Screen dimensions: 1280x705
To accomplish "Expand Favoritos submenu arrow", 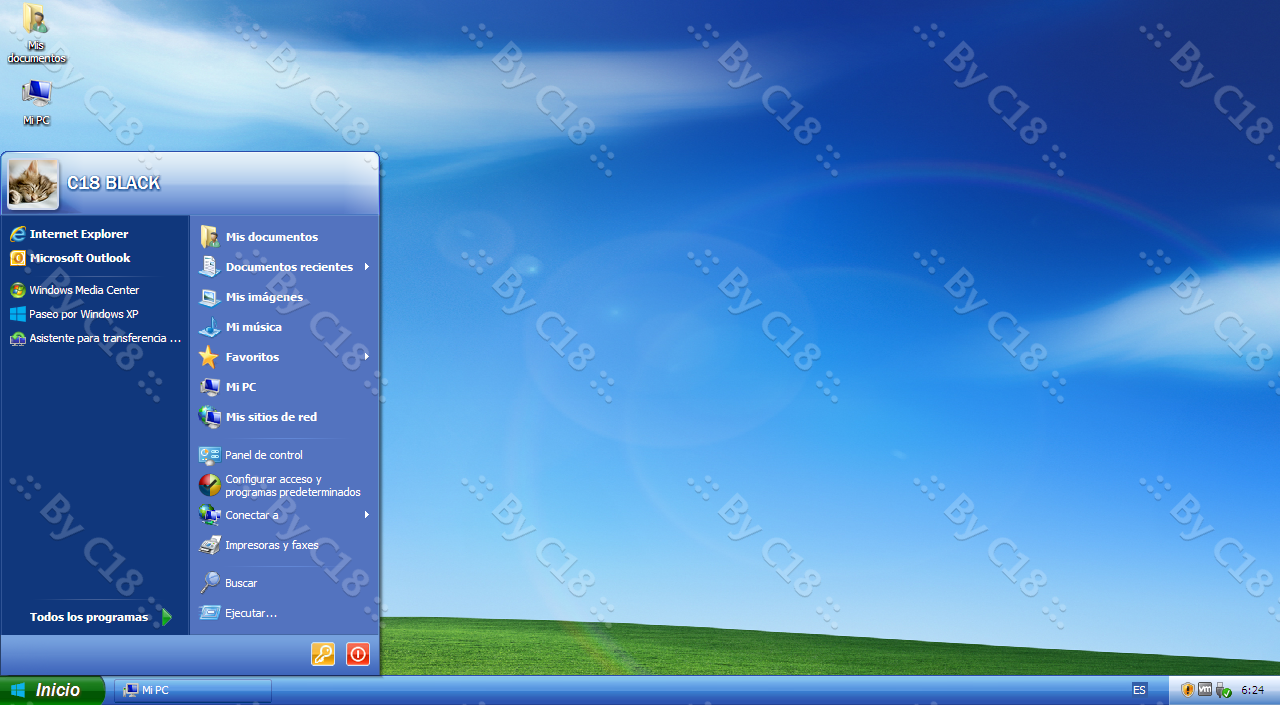I will click(x=367, y=357).
